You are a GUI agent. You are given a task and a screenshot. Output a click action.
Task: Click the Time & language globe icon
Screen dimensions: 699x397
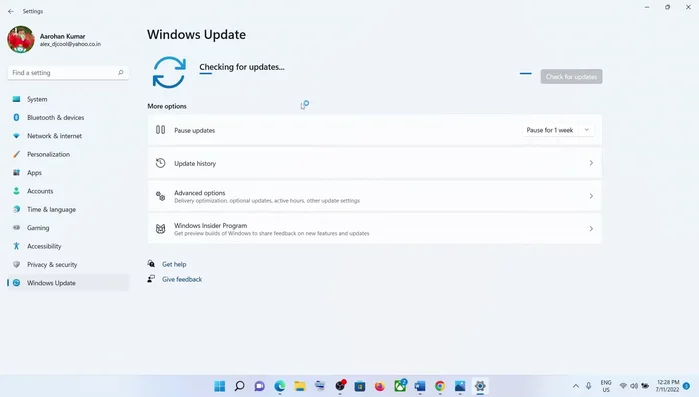pos(16,209)
